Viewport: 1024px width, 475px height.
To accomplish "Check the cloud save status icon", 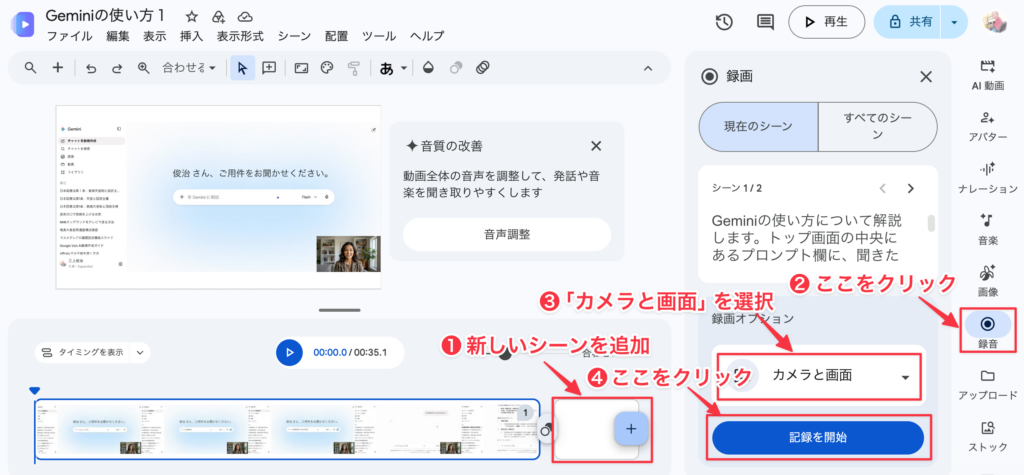I will pyautogui.click(x=245, y=16).
